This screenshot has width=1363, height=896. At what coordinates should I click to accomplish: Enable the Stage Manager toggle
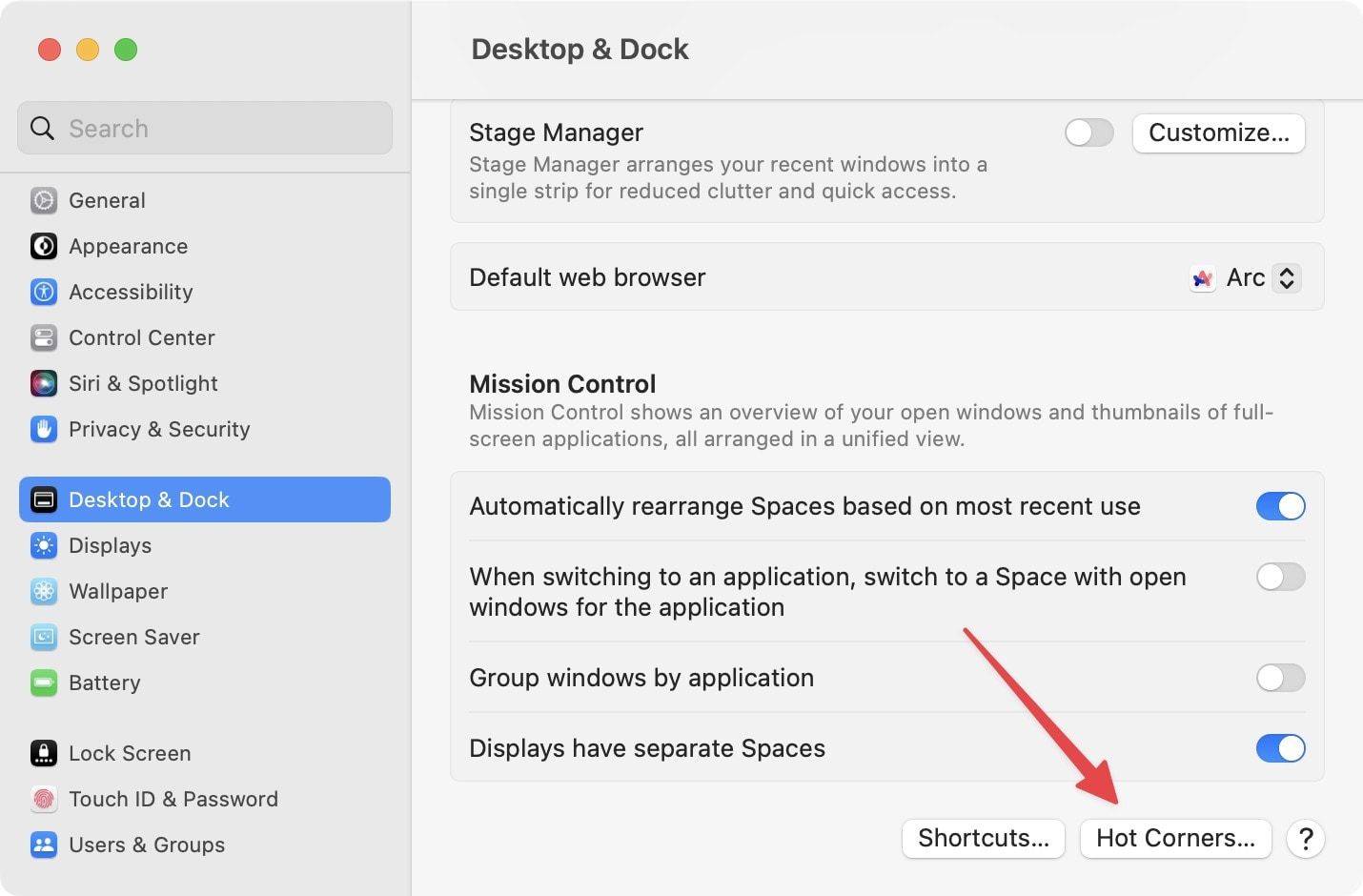pos(1088,132)
